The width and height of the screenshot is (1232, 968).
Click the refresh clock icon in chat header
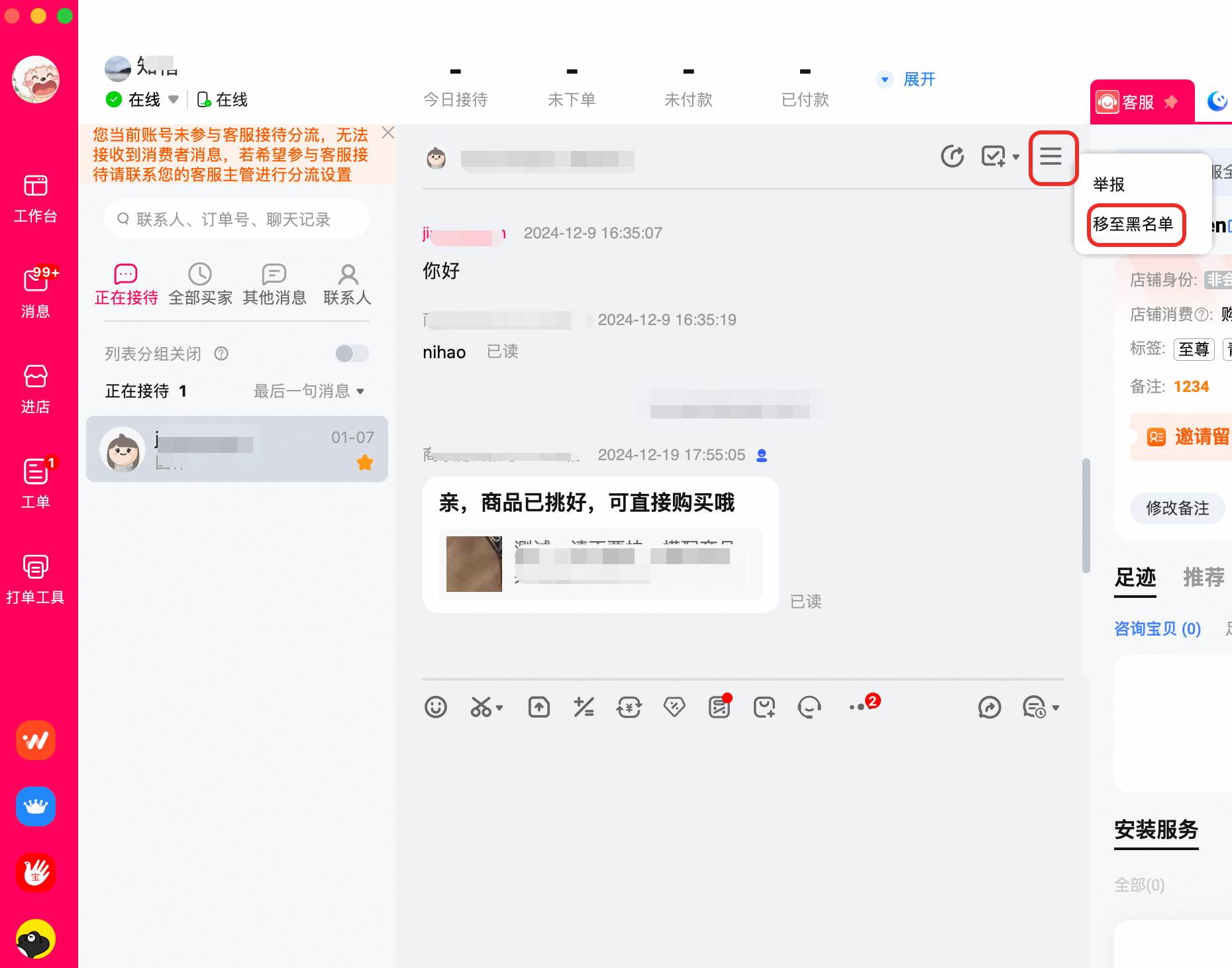pos(952,157)
